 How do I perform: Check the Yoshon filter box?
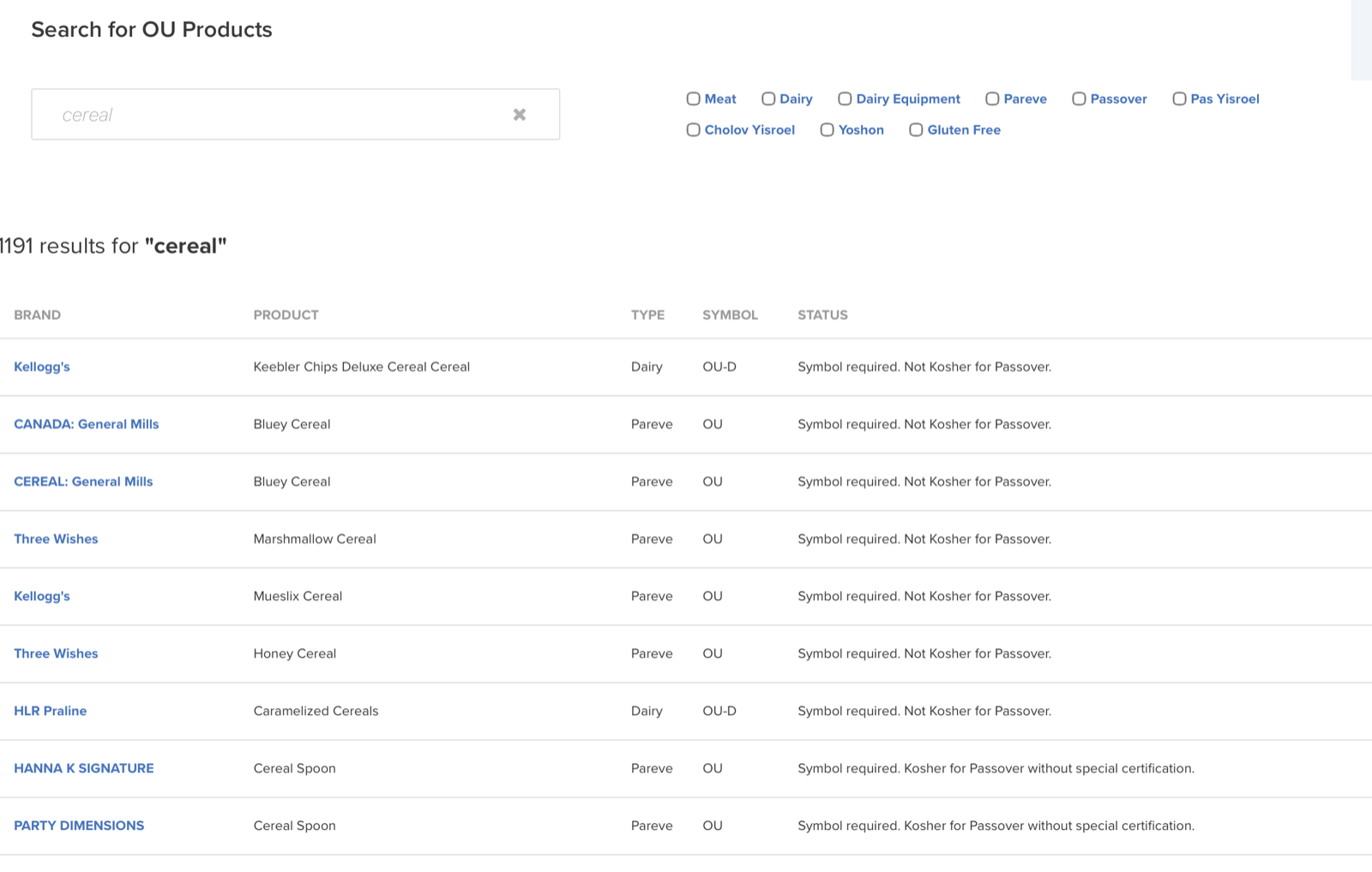pyautogui.click(x=827, y=129)
